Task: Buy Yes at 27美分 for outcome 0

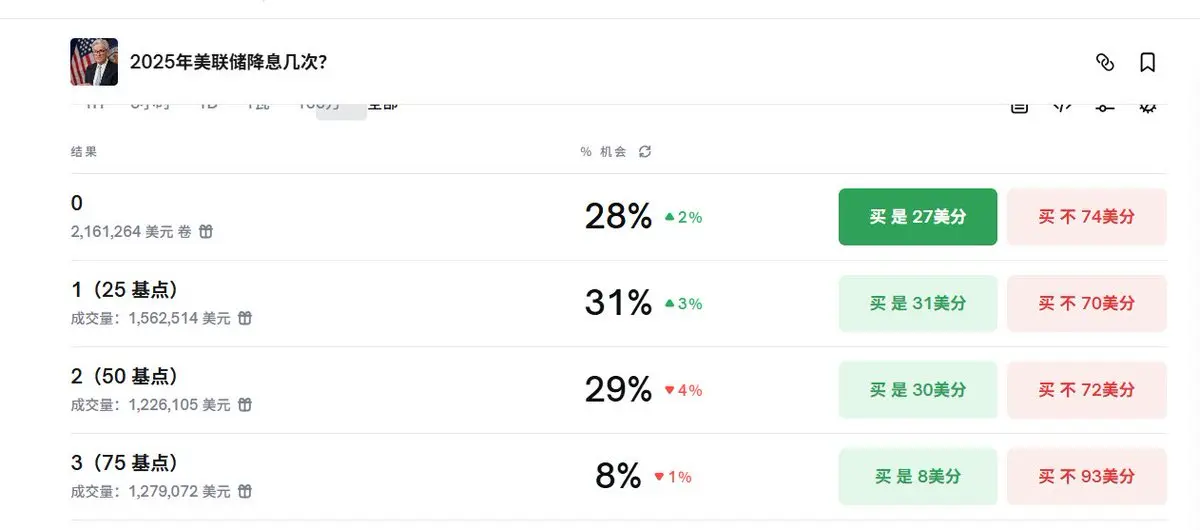Action: (918, 217)
